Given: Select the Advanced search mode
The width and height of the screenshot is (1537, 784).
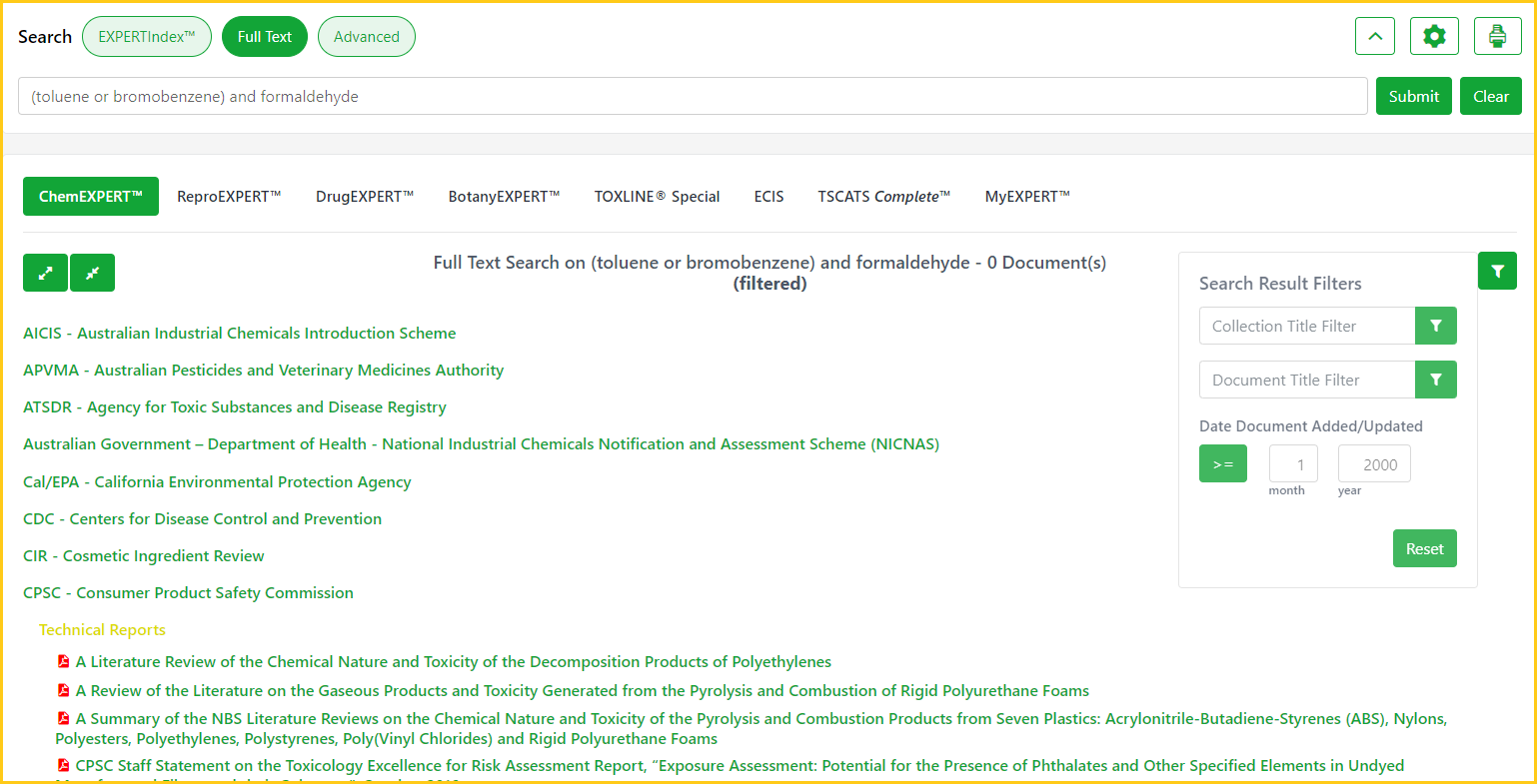Looking at the screenshot, I should 366,37.
